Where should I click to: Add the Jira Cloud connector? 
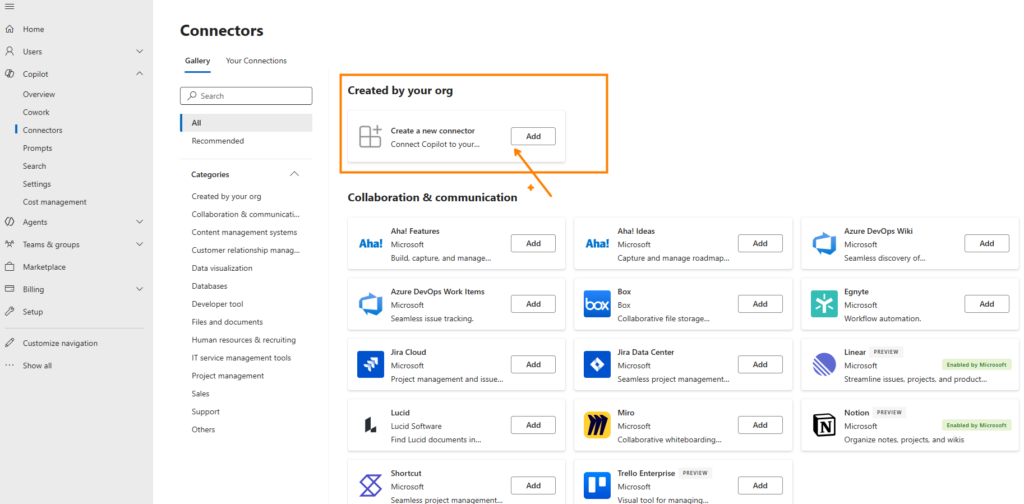click(533, 364)
